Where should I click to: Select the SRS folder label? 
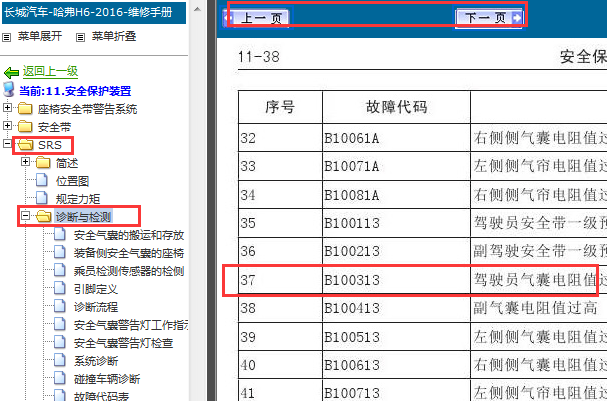coord(50,145)
